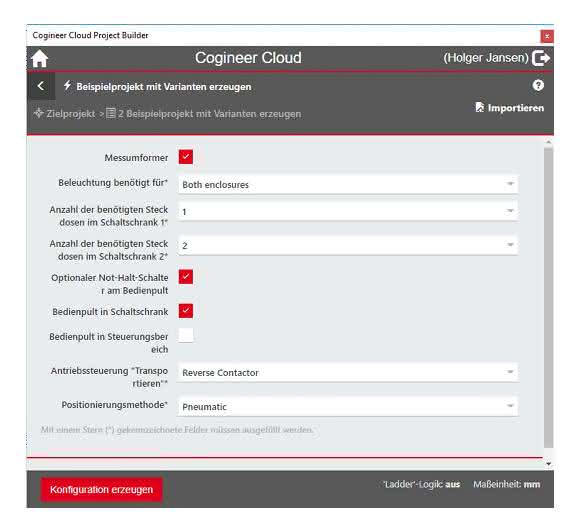Click the Cogineer Cloud header title
The height and width of the screenshot is (531, 580).
pyautogui.click(x=248, y=58)
